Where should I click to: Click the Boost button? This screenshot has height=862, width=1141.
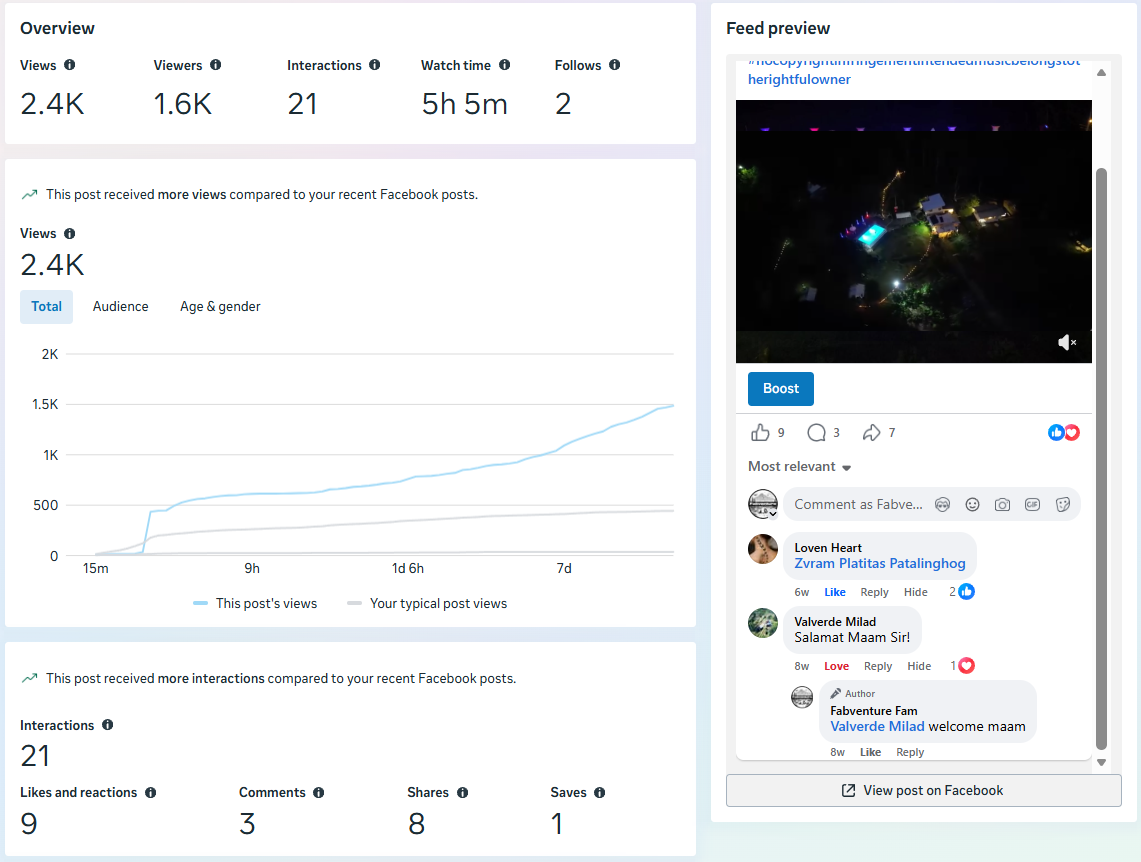pos(781,389)
